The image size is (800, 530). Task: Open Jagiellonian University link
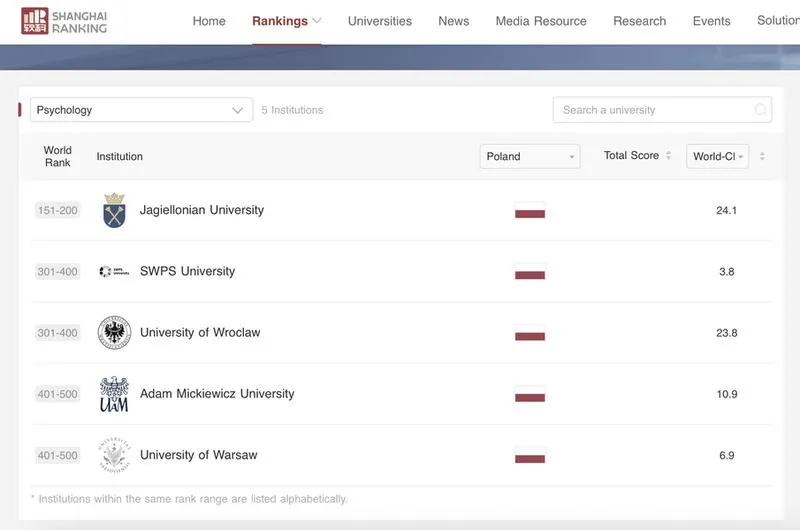coord(202,210)
